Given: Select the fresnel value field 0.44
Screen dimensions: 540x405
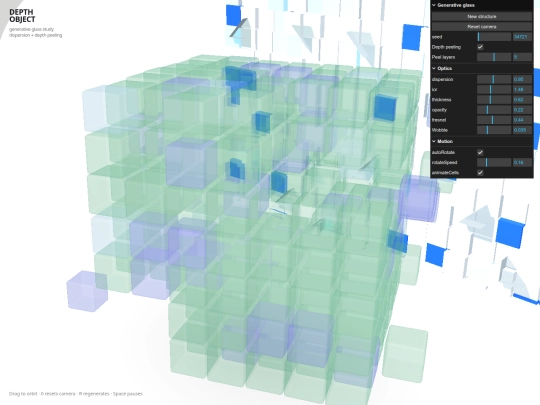Looking at the screenshot, I should 522,120.
